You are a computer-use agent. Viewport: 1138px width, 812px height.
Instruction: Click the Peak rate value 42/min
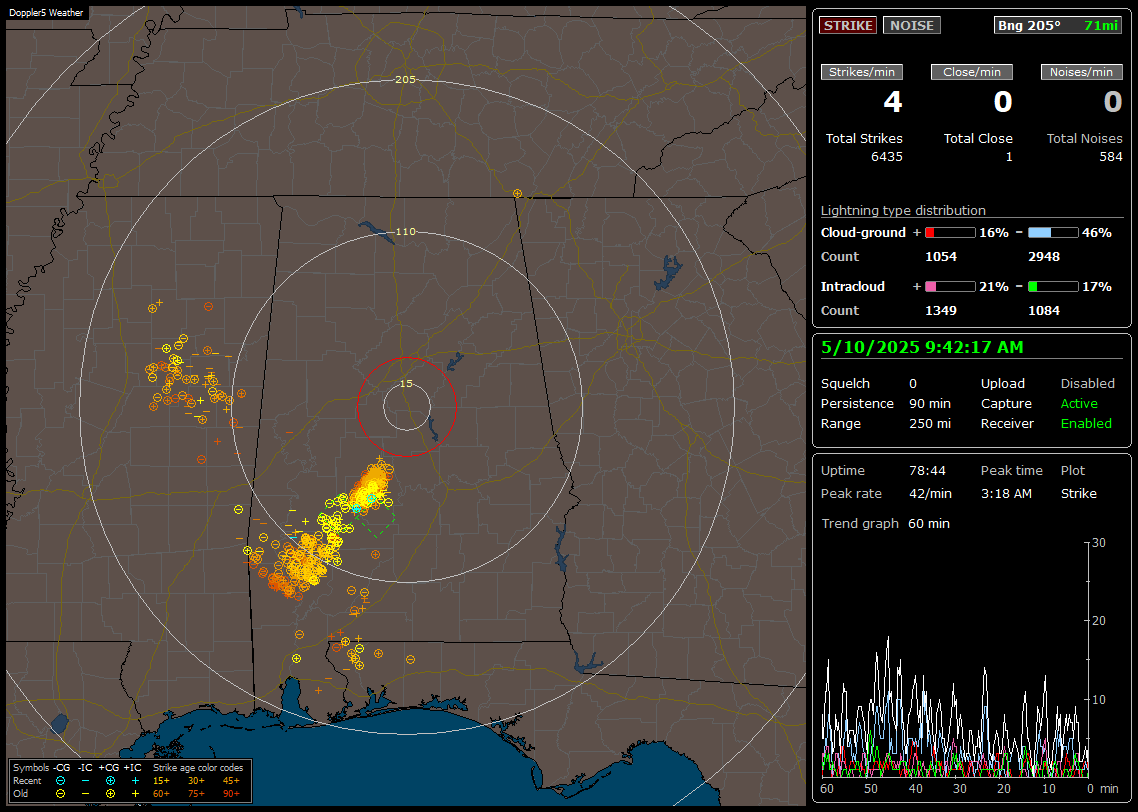click(930, 494)
